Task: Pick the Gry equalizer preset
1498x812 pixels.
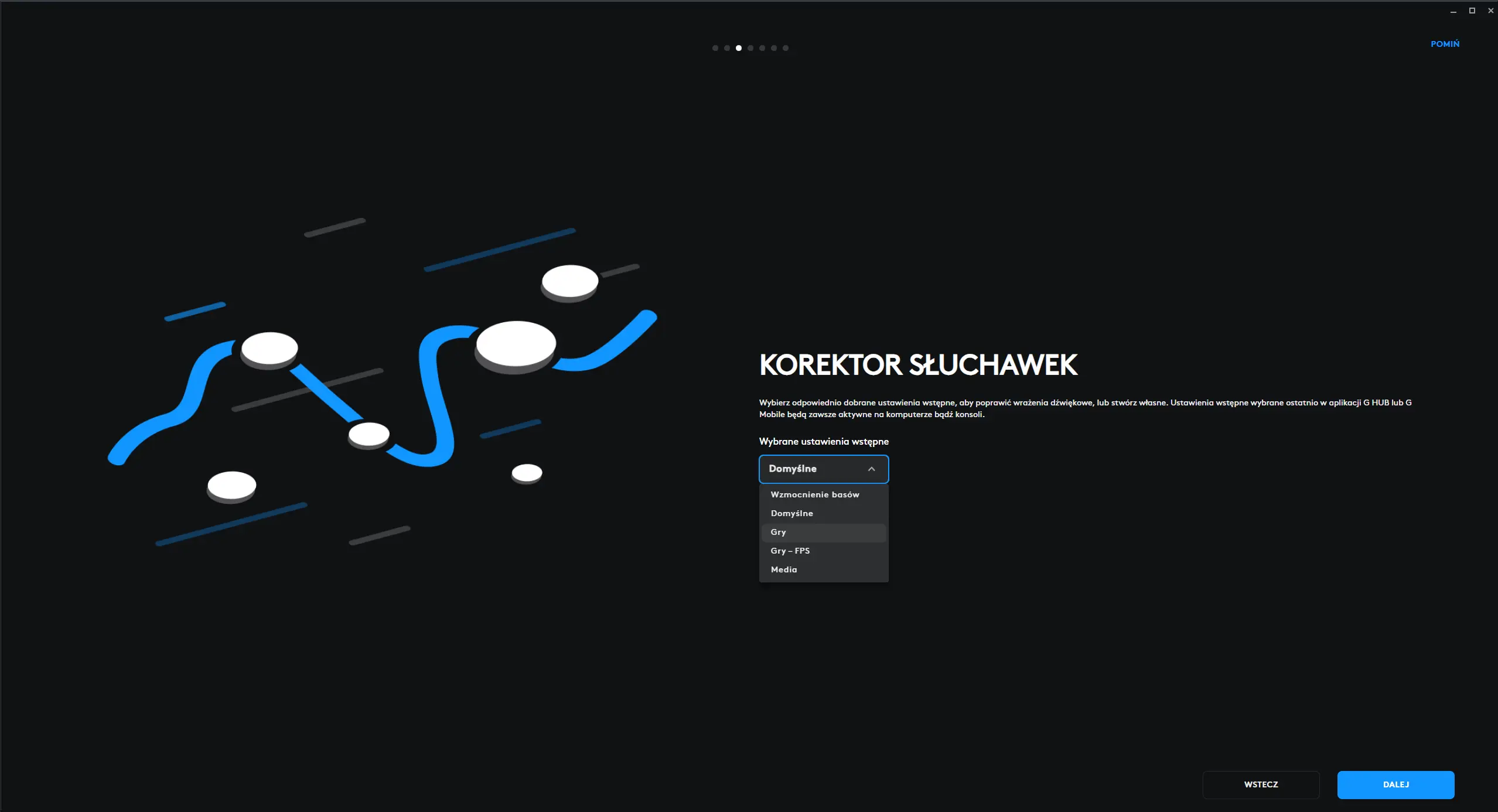Action: (x=778, y=532)
